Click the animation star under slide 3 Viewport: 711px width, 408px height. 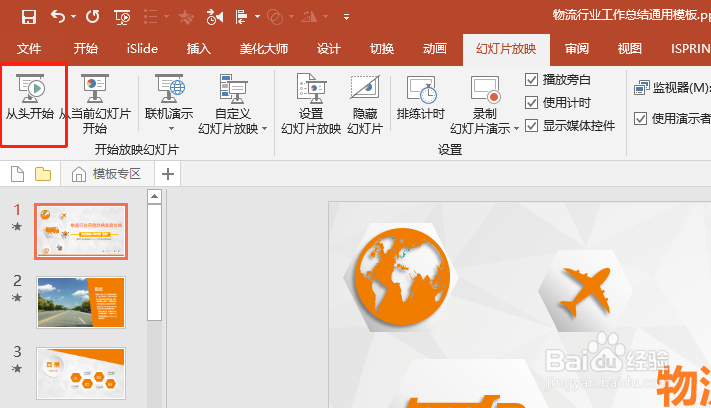pyautogui.click(x=17, y=368)
